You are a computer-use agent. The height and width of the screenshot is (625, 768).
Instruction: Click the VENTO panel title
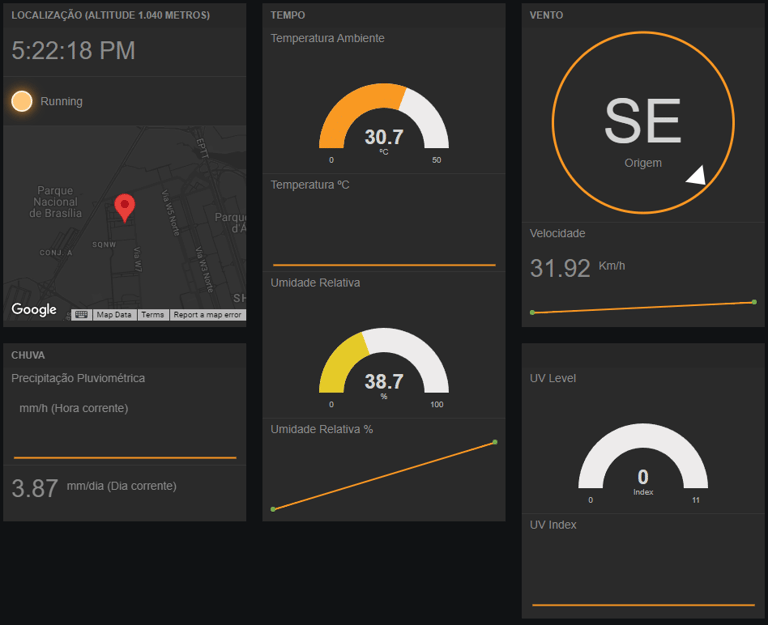546,15
